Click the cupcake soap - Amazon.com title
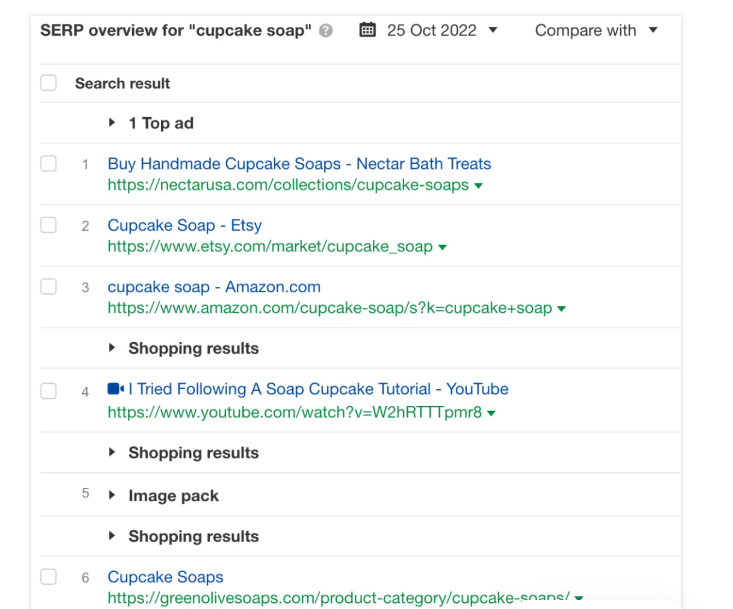733x609 pixels. coord(214,287)
